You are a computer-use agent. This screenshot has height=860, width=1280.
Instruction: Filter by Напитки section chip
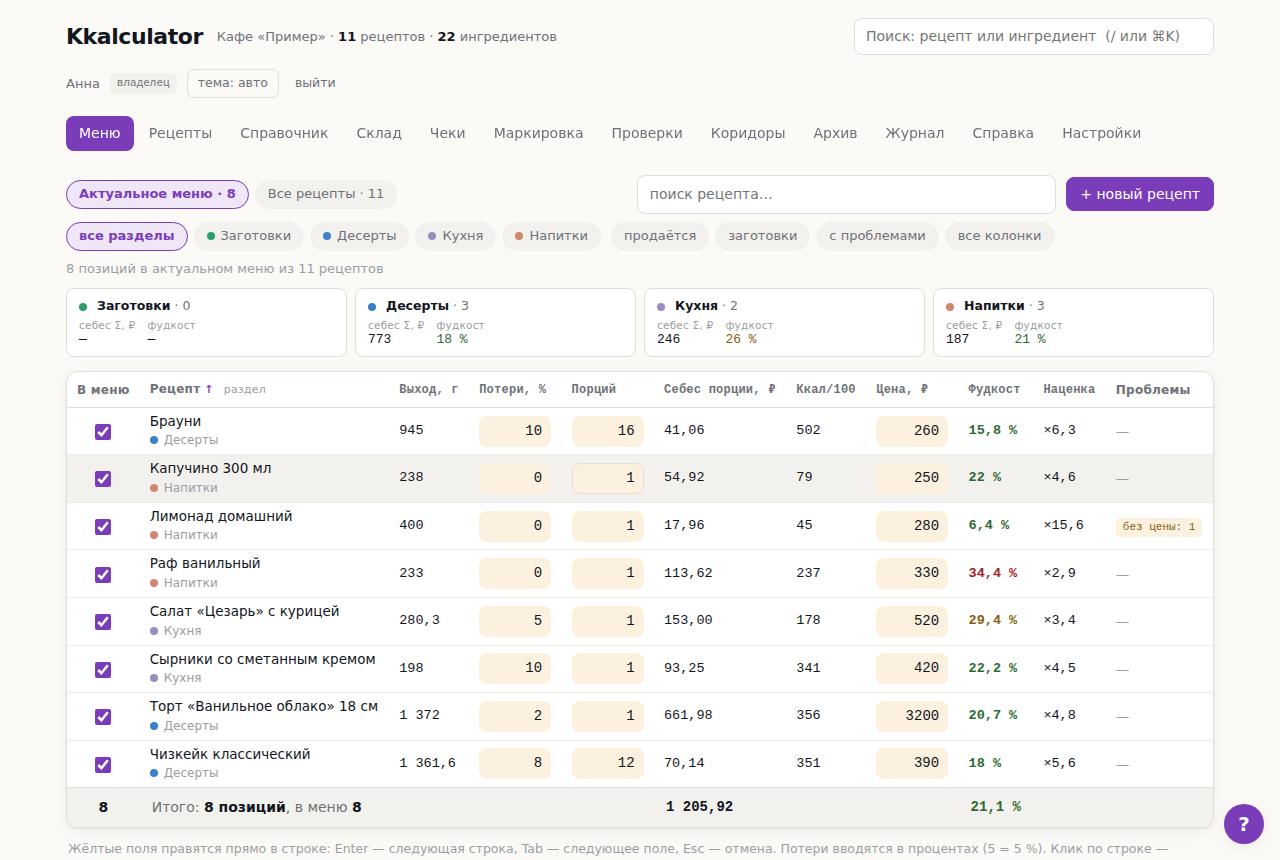[x=551, y=236]
